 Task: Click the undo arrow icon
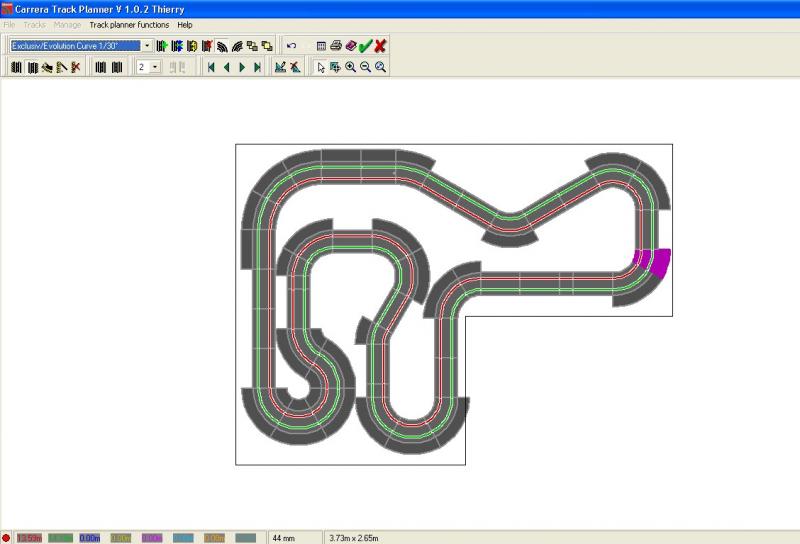coord(291,46)
